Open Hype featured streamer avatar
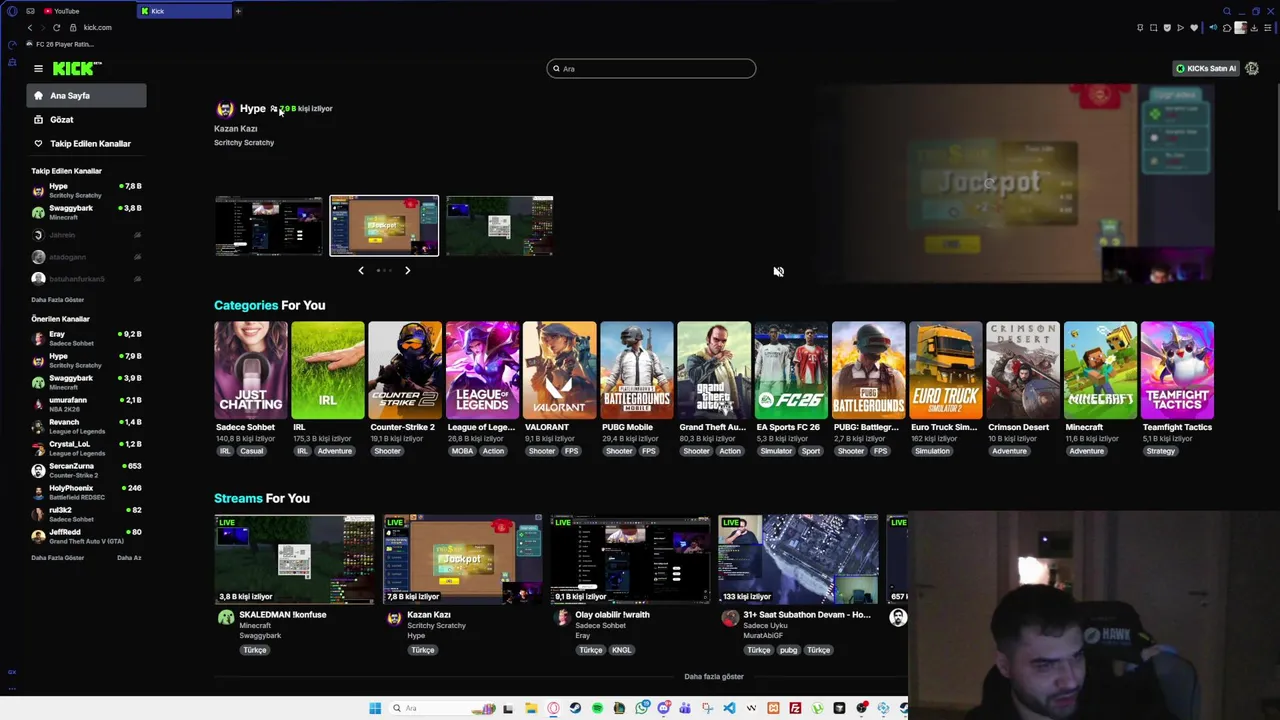 click(x=225, y=109)
